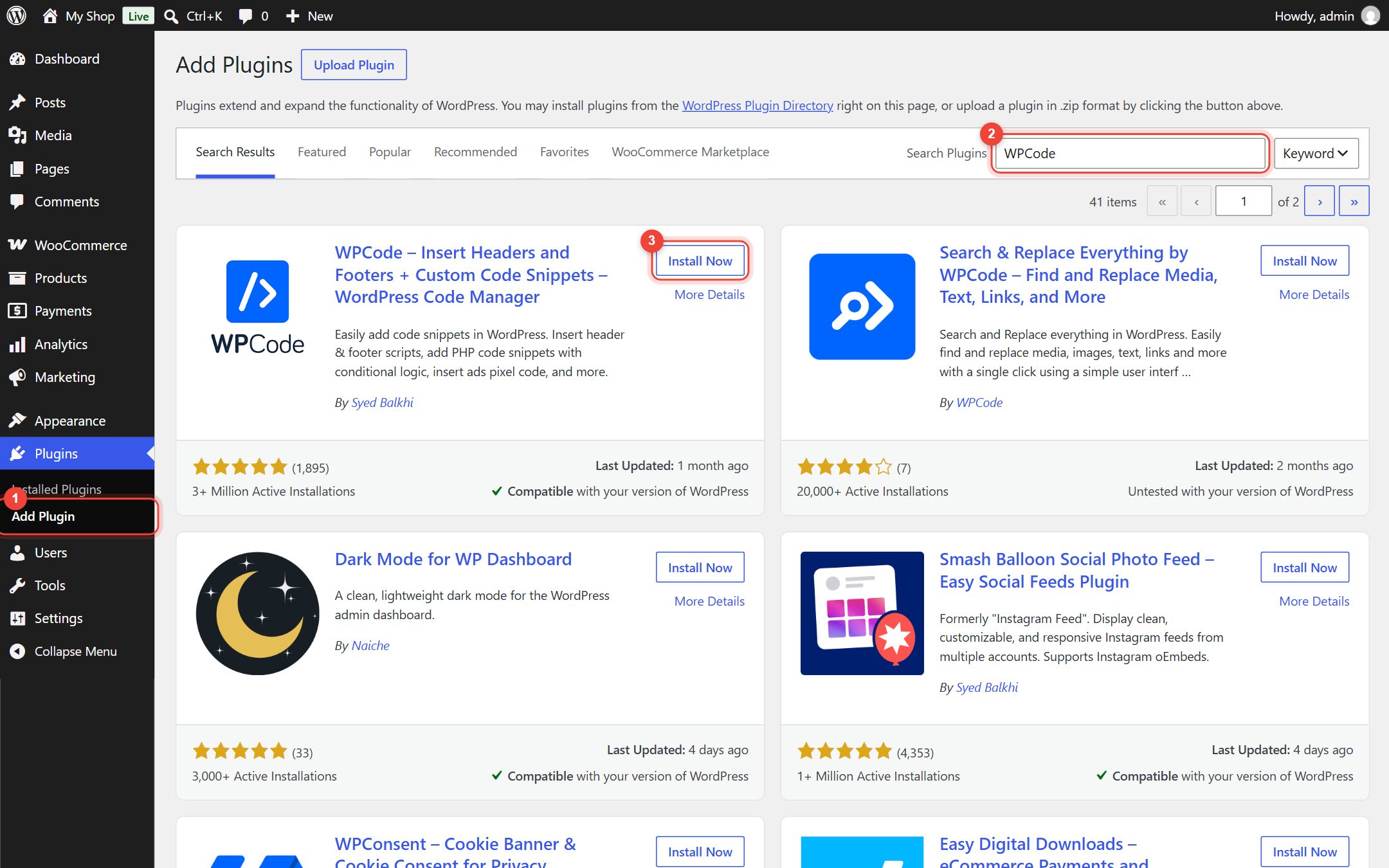Click the Dark Mode moon plugin thumbnail
Image resolution: width=1389 pixels, height=868 pixels.
point(257,613)
